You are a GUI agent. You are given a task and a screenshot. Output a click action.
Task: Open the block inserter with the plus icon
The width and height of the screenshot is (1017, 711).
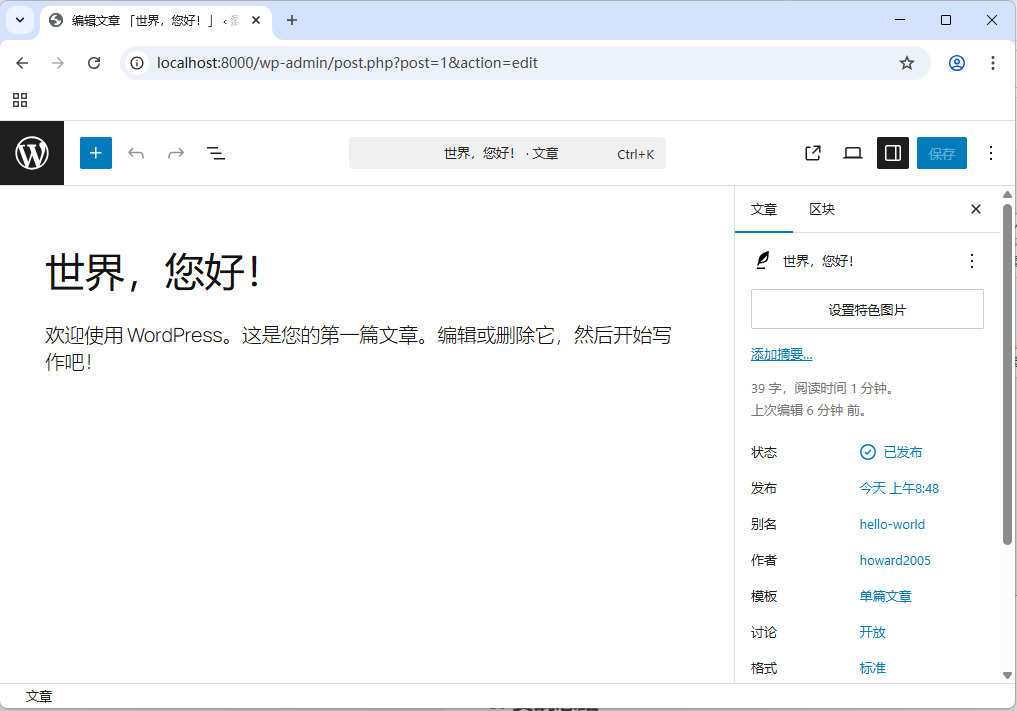click(96, 152)
